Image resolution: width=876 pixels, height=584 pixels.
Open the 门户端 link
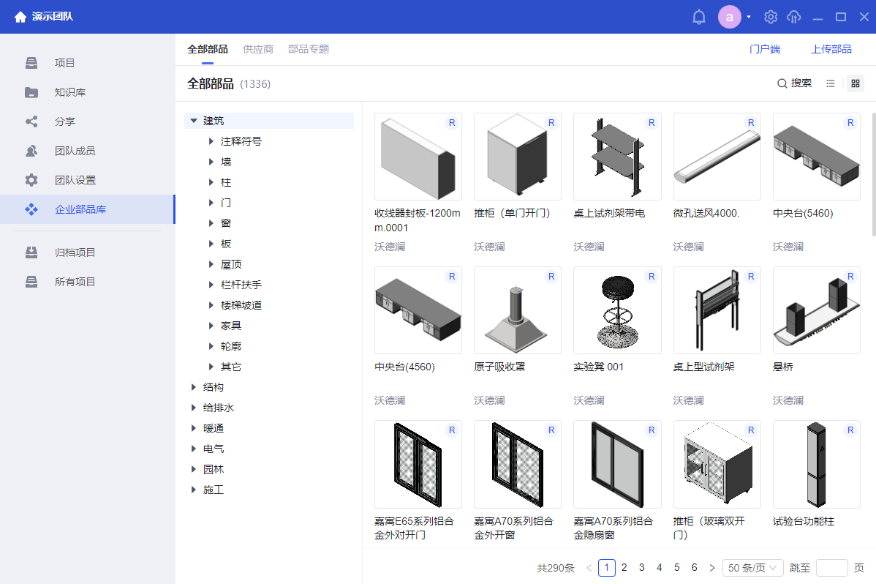pyautogui.click(x=764, y=49)
